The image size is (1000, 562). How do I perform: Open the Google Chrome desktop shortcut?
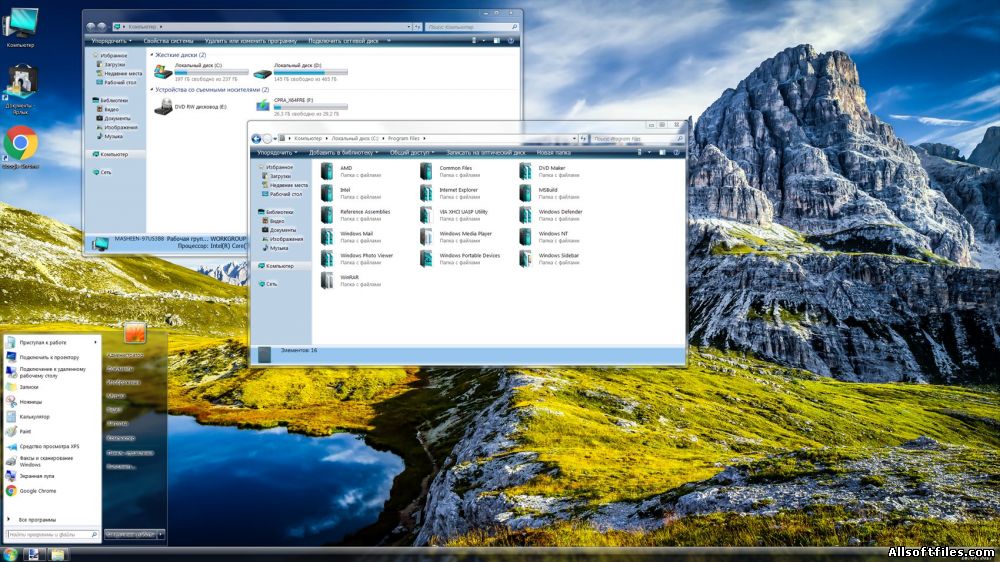(x=20, y=143)
